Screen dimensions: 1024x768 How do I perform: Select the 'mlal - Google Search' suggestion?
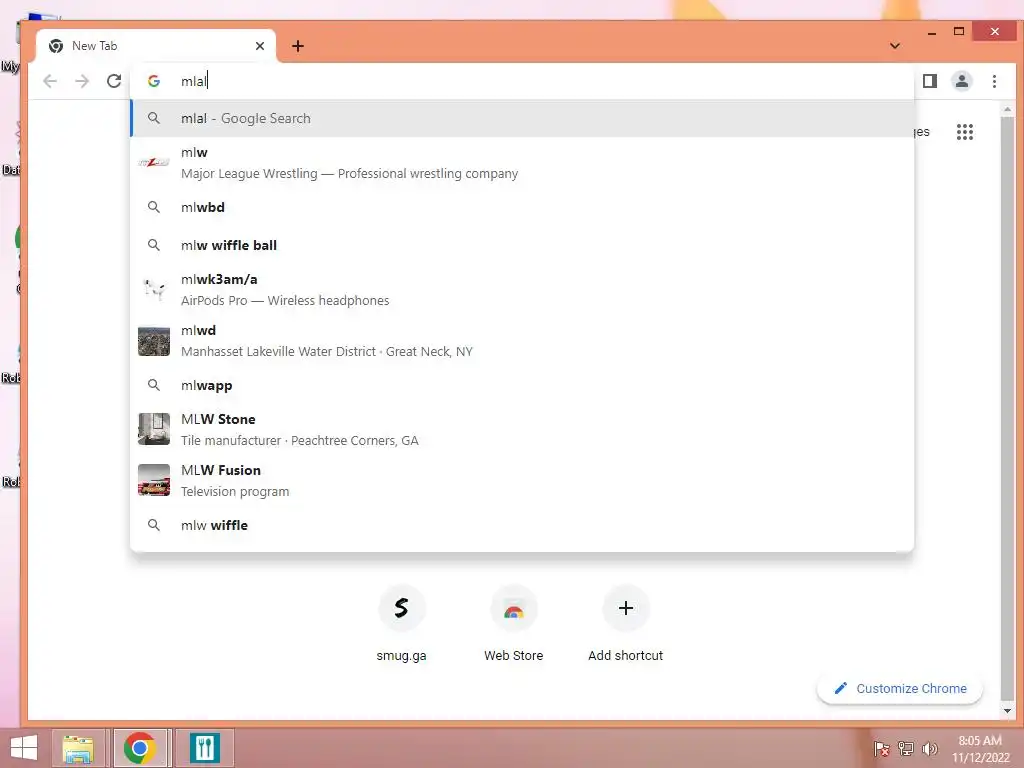coord(522,118)
